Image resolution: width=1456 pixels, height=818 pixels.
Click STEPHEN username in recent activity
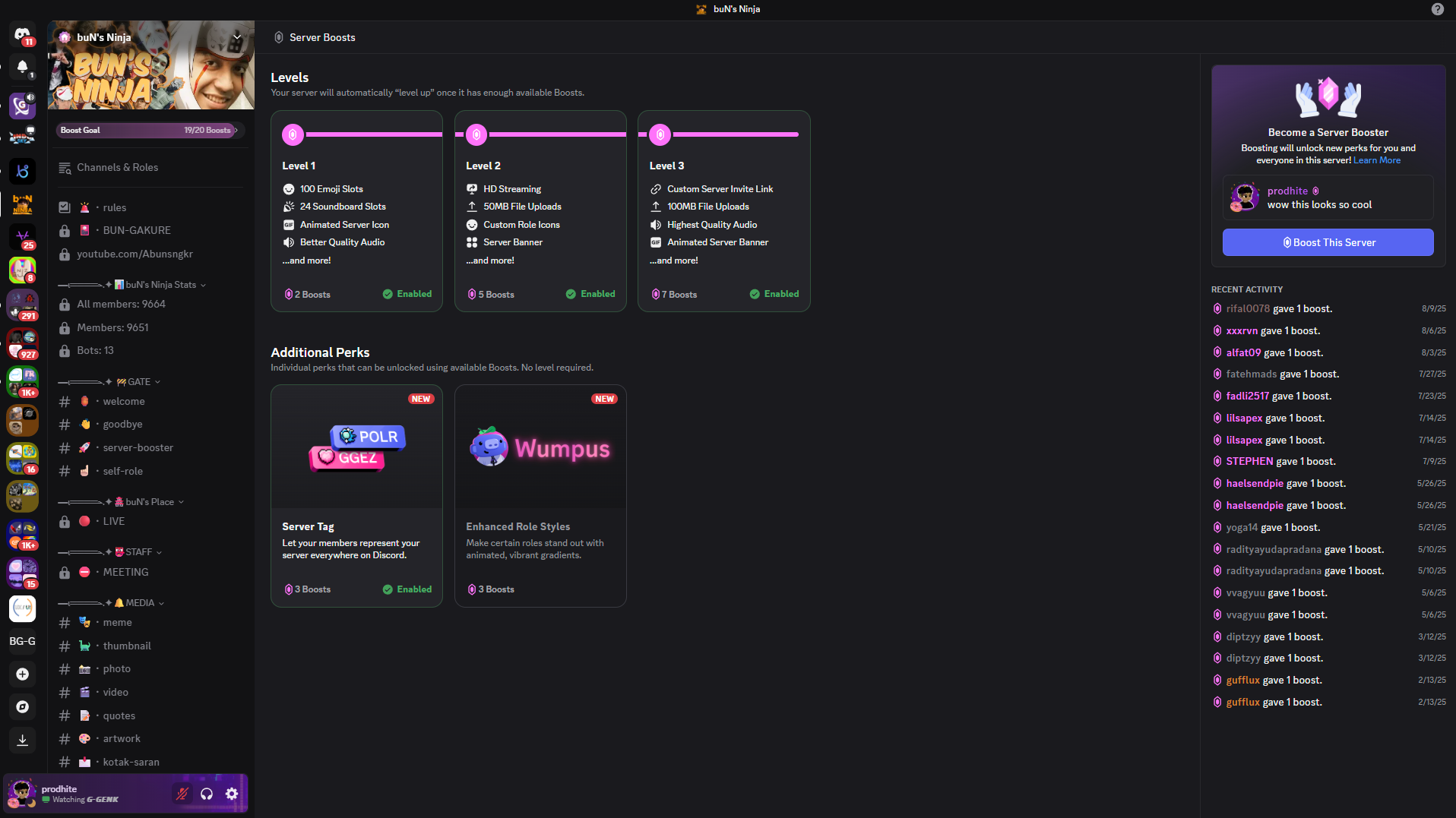click(1249, 462)
